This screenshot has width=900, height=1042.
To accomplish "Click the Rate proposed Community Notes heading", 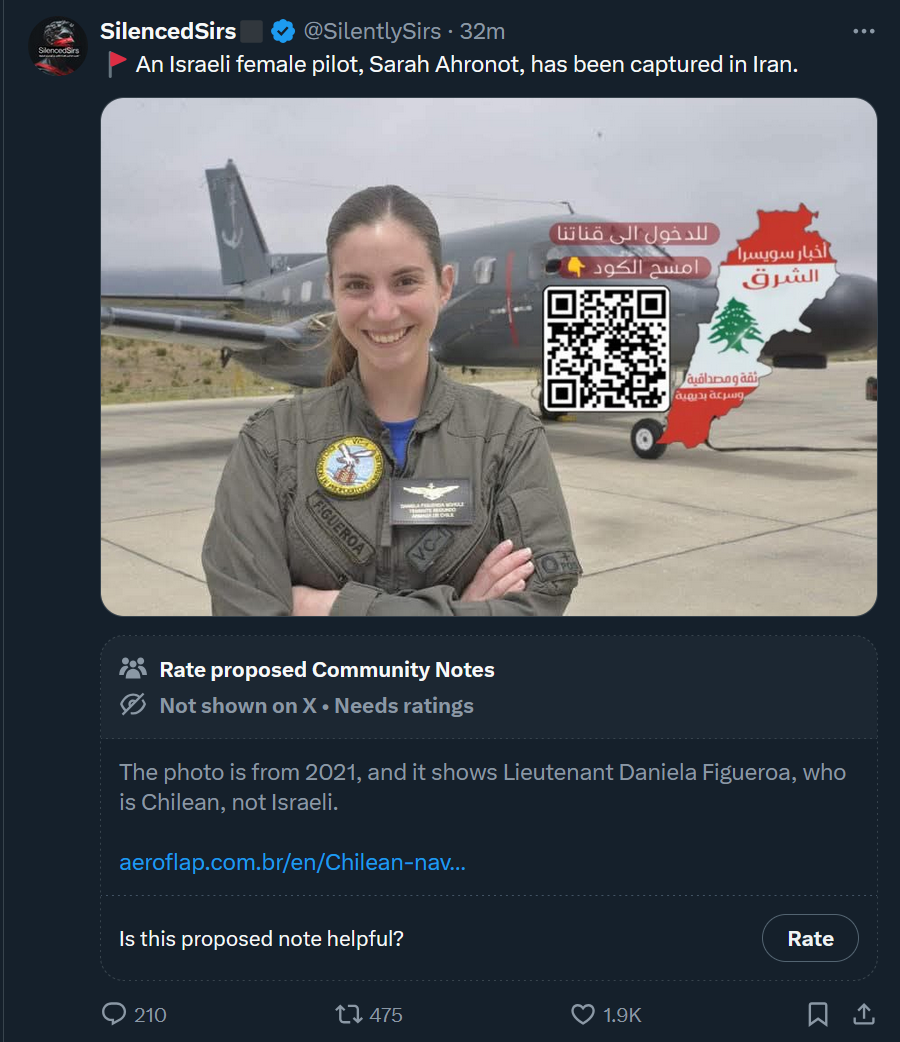I will (327, 669).
